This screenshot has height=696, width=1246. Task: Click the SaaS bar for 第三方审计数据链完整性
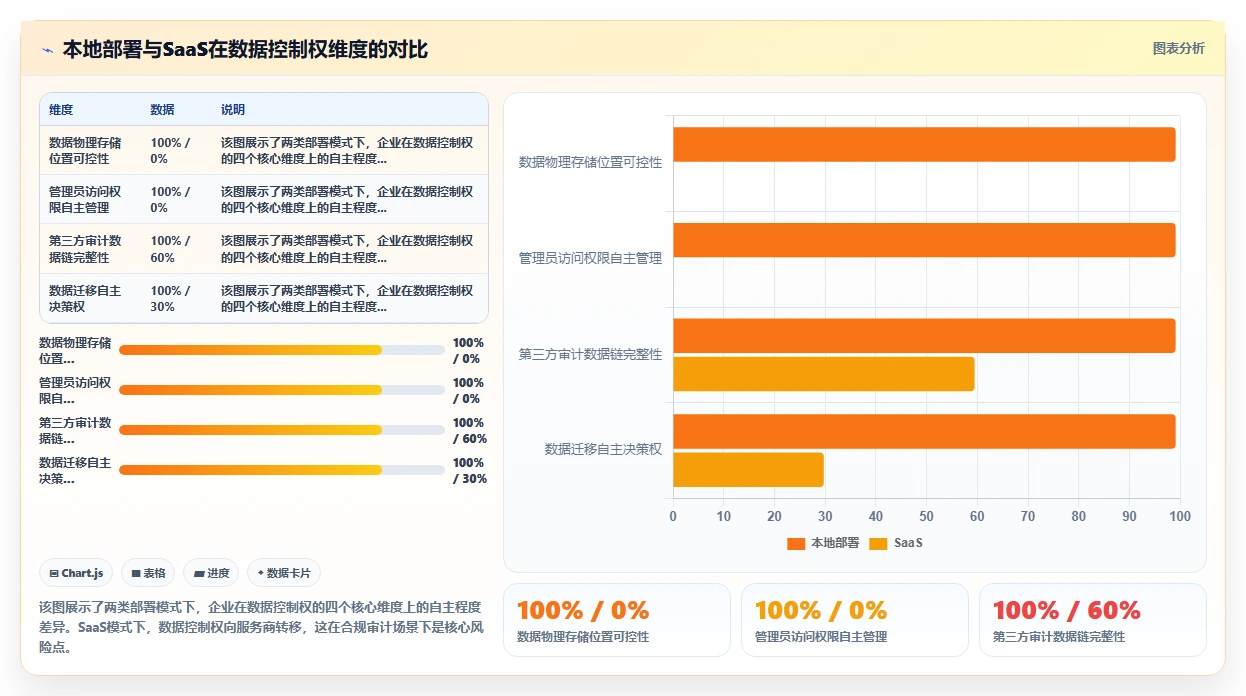coord(824,374)
